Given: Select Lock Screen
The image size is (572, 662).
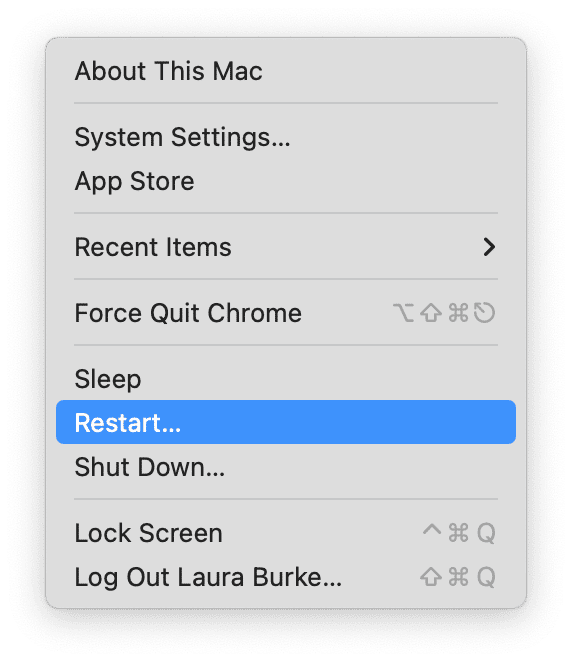Looking at the screenshot, I should [286, 533].
